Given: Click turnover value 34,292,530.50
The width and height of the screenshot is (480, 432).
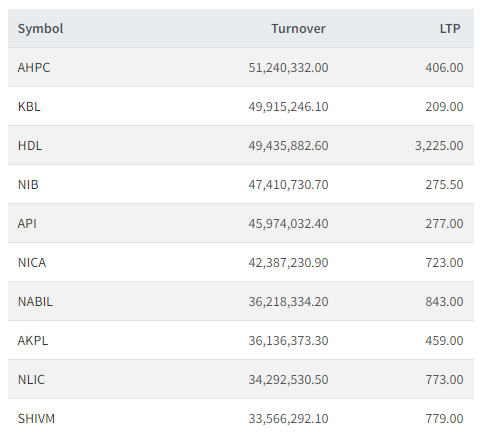Looking at the screenshot, I should point(288,380).
